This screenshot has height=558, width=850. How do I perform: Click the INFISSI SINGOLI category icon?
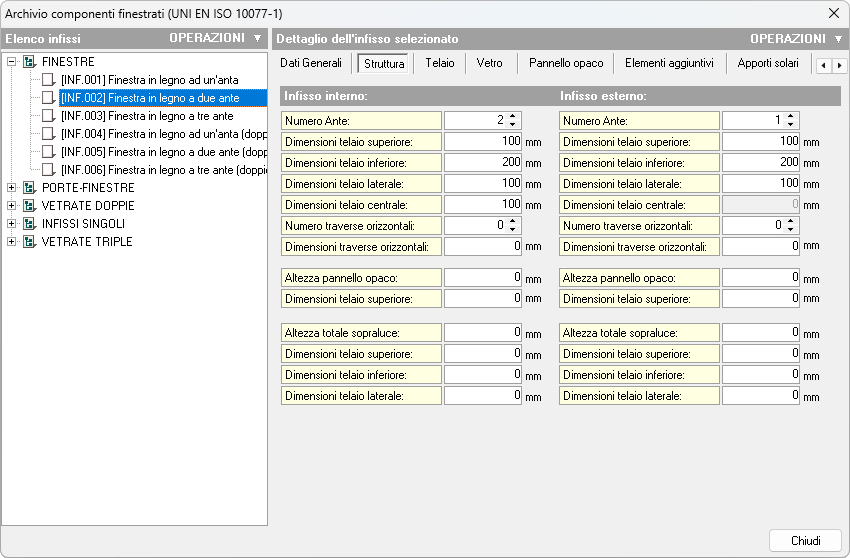coord(29,224)
